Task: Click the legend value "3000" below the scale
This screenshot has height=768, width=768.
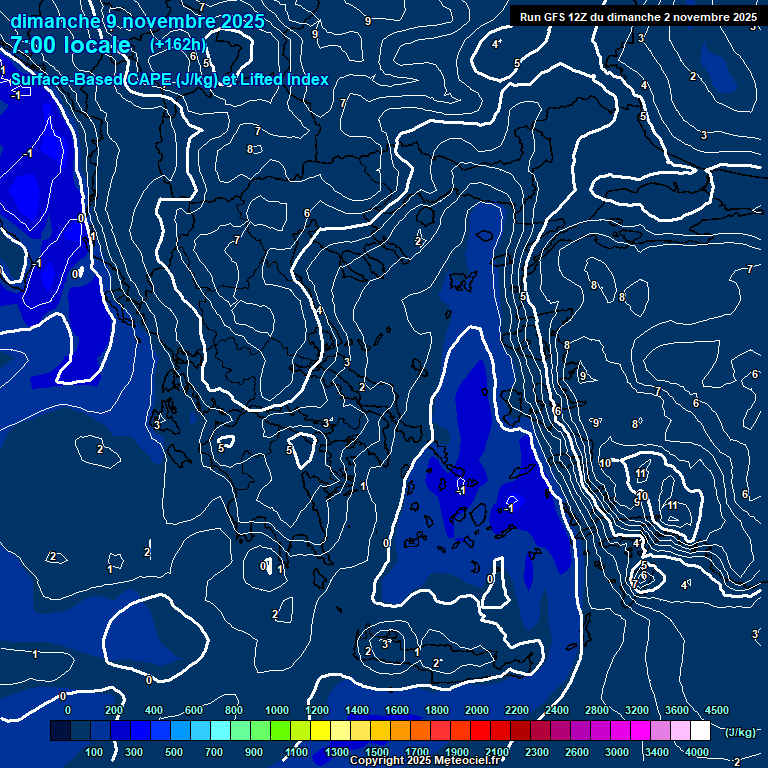Action: tap(617, 752)
